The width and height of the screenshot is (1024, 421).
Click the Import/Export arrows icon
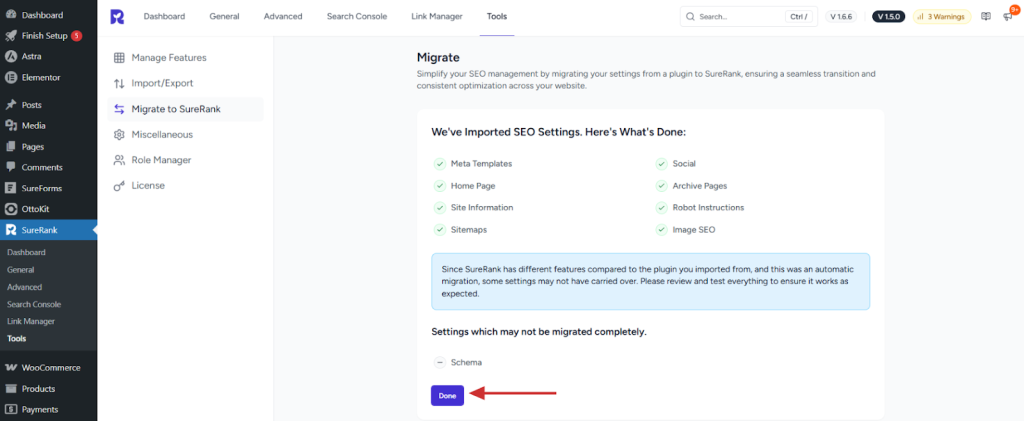point(119,84)
